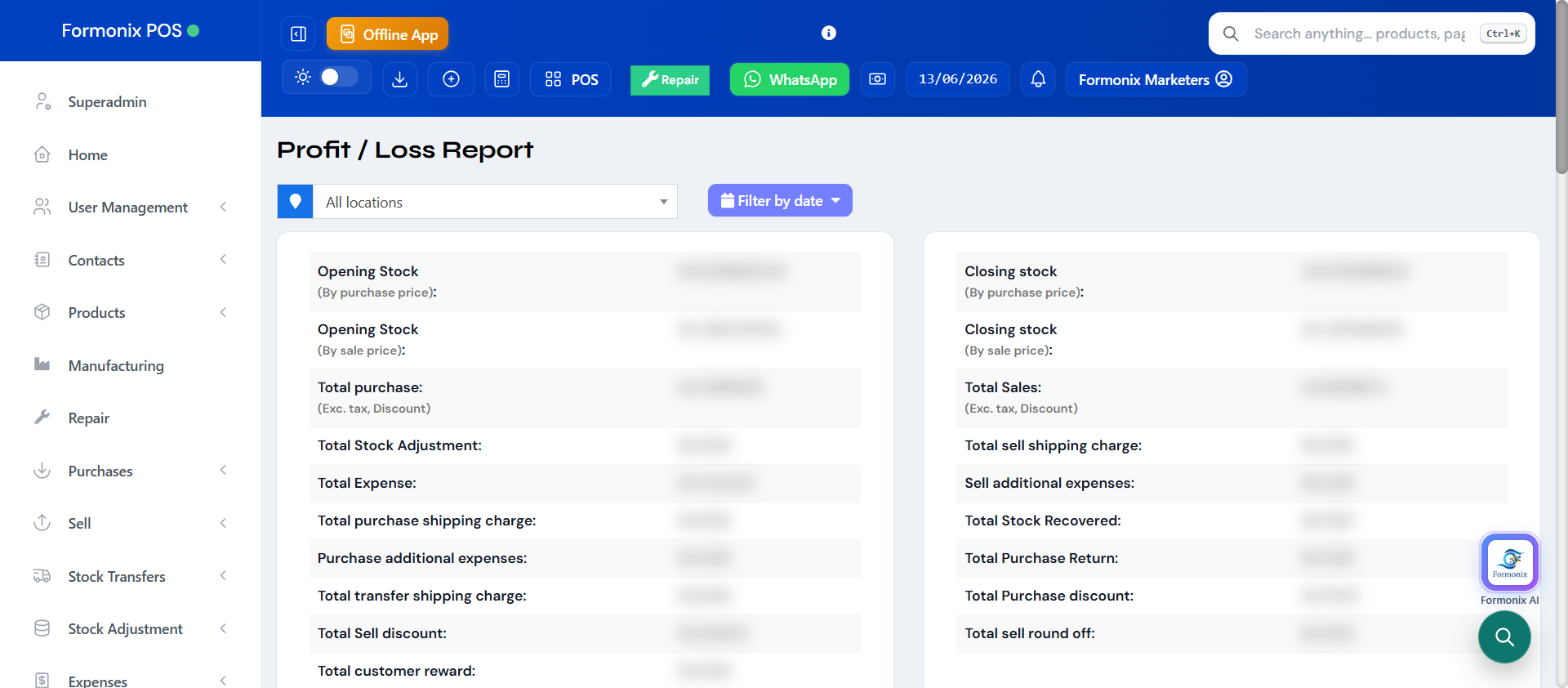
Task: Click the Contacts address book icon
Action: pos(42,260)
